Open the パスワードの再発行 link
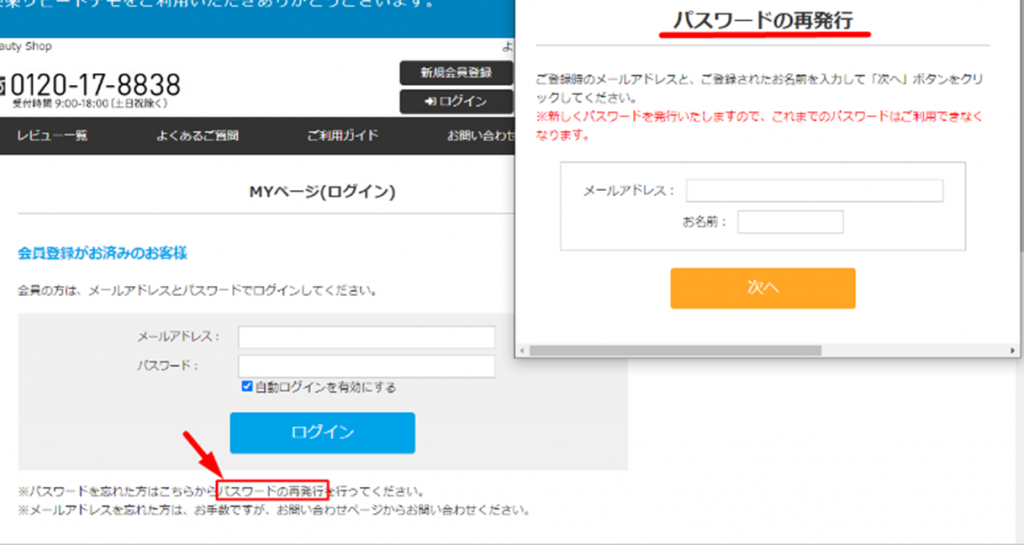 [272, 492]
